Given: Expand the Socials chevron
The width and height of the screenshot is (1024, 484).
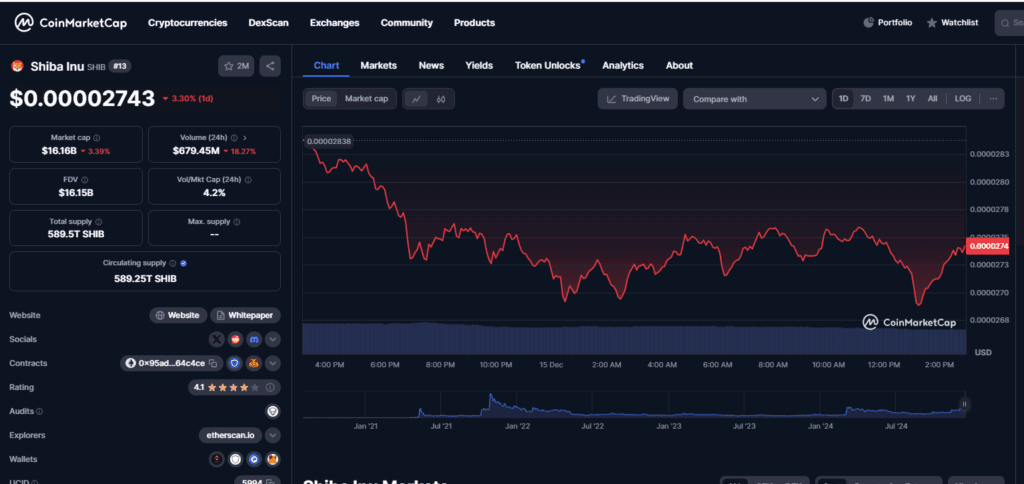Looking at the screenshot, I should (273, 340).
